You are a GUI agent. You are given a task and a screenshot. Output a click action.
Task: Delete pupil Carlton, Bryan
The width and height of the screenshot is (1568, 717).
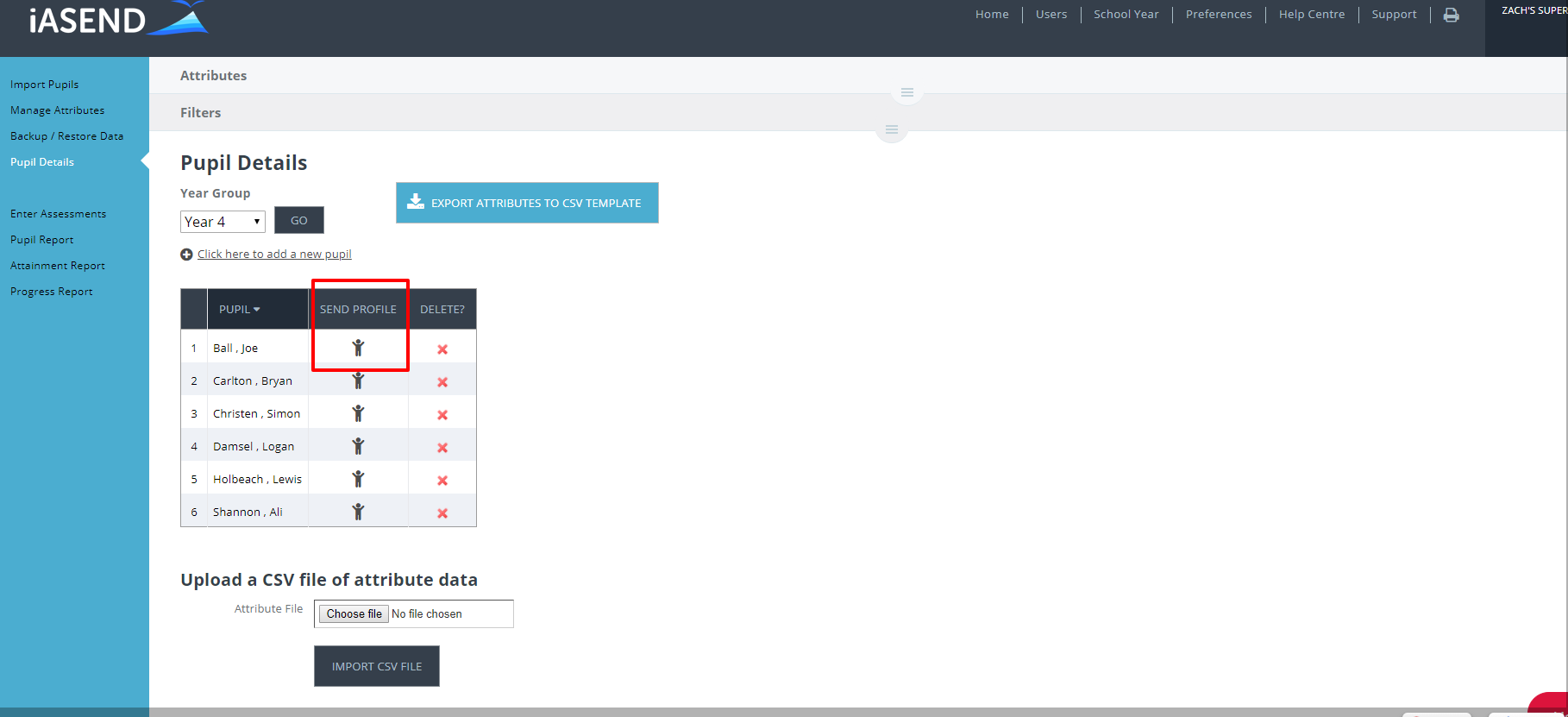[x=442, y=382]
